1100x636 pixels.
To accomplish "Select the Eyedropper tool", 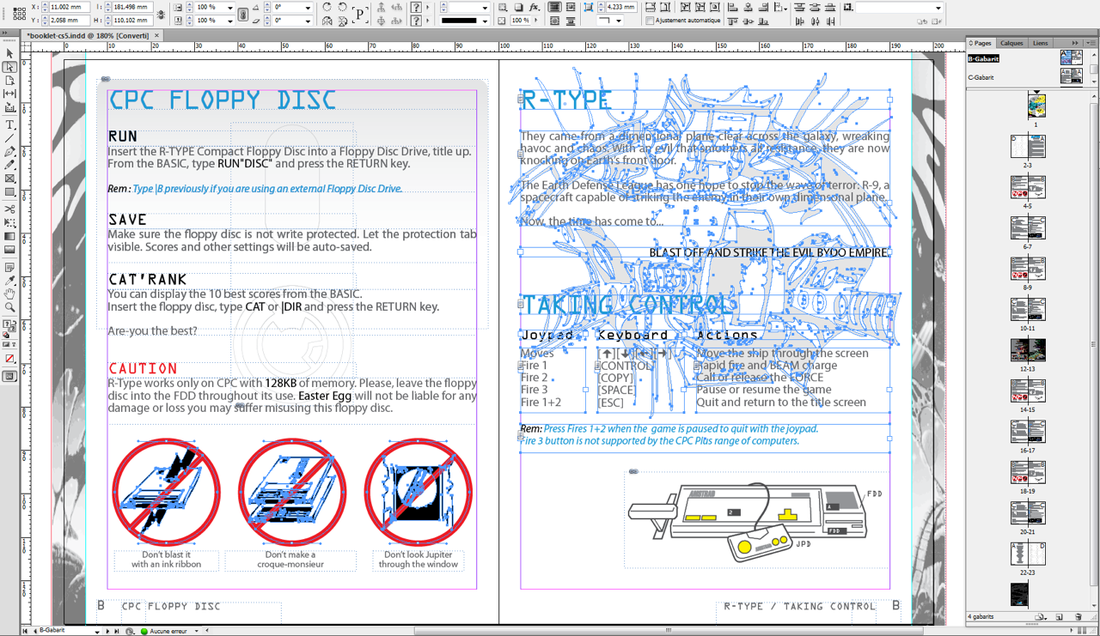I will [x=10, y=280].
